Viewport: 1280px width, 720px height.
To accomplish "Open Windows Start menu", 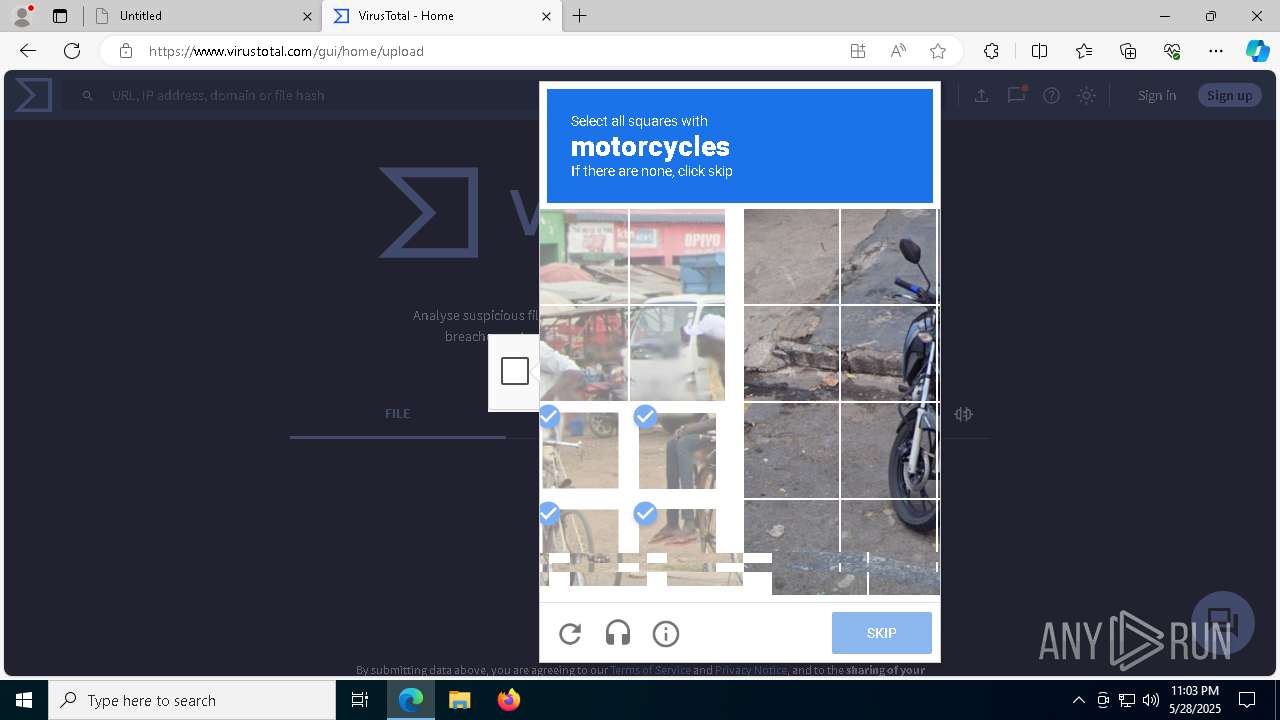I will pos(24,700).
